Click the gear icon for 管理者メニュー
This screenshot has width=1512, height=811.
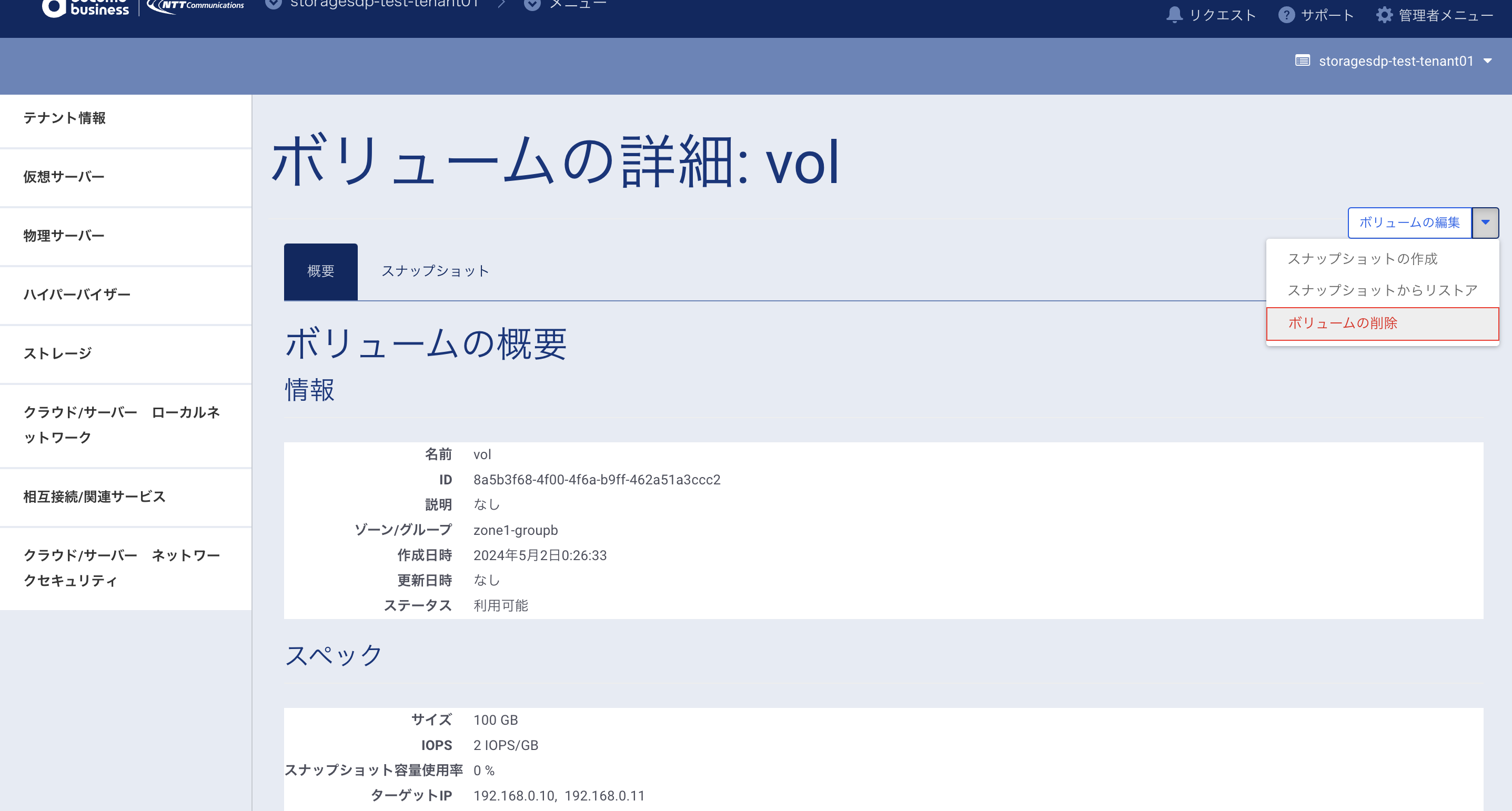[1384, 15]
